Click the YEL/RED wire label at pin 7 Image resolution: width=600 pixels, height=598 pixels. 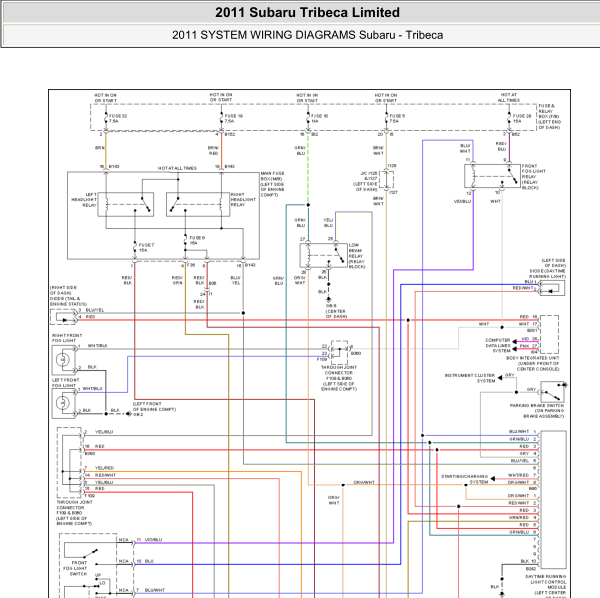pos(104,468)
